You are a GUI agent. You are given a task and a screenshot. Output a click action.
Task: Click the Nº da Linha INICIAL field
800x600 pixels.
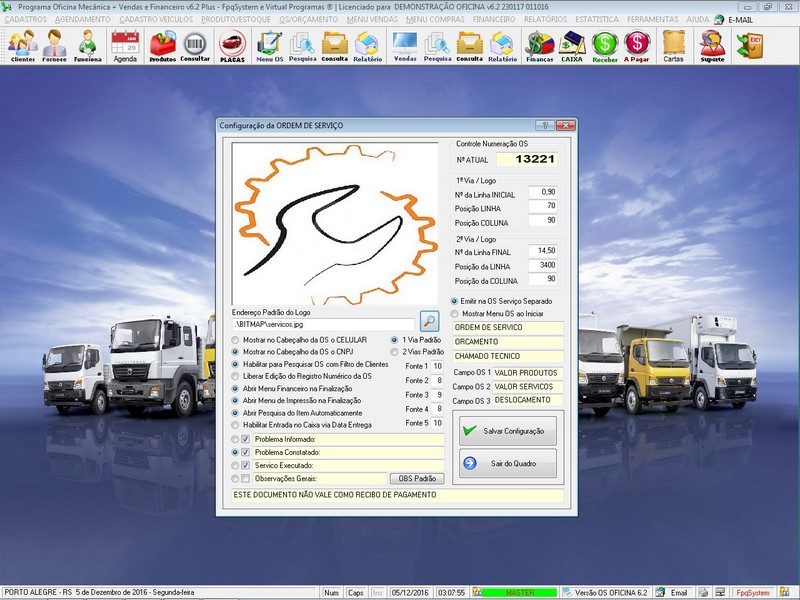542,192
